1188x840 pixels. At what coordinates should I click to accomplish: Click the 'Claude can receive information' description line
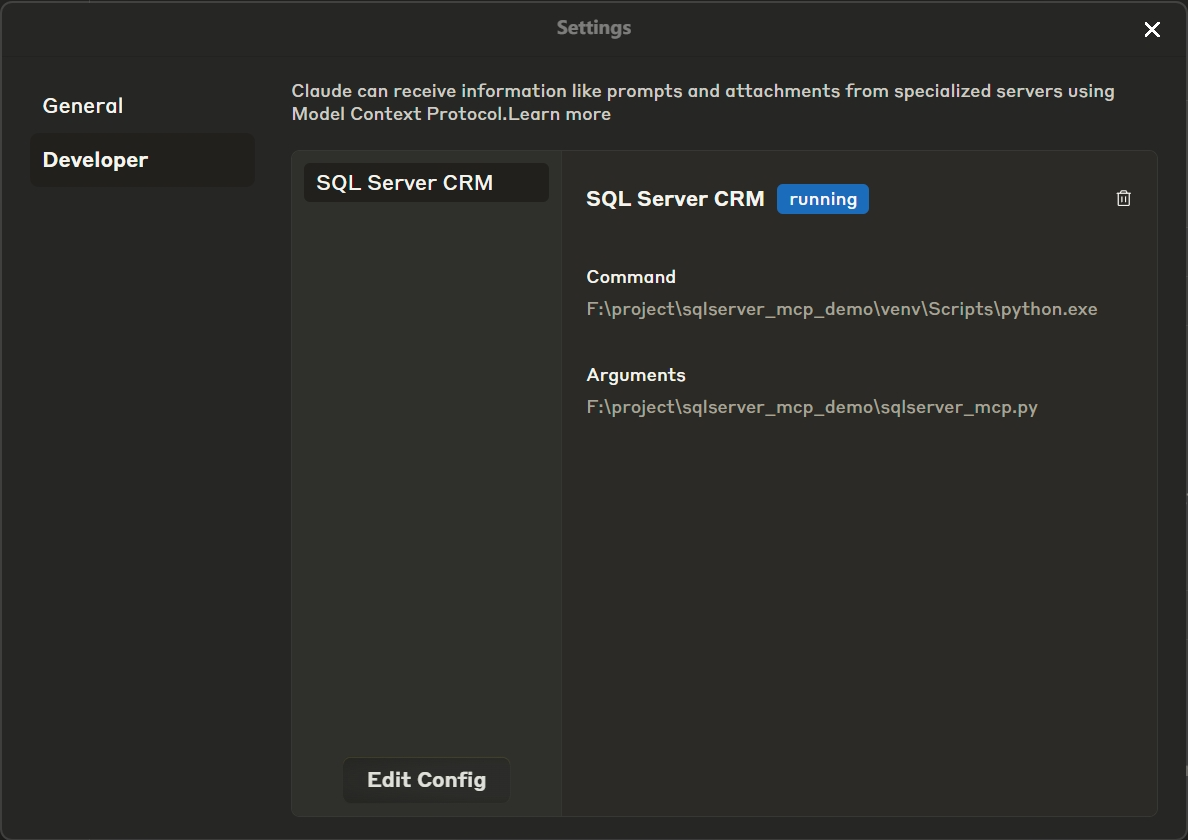click(702, 91)
